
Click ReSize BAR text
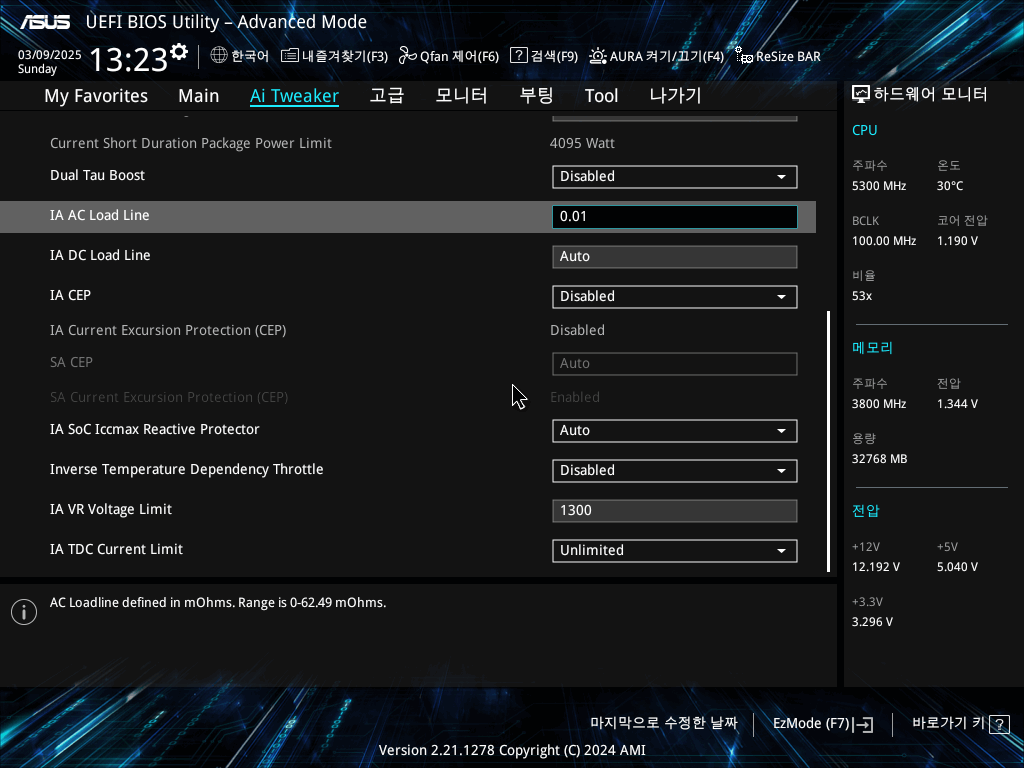(x=788, y=57)
